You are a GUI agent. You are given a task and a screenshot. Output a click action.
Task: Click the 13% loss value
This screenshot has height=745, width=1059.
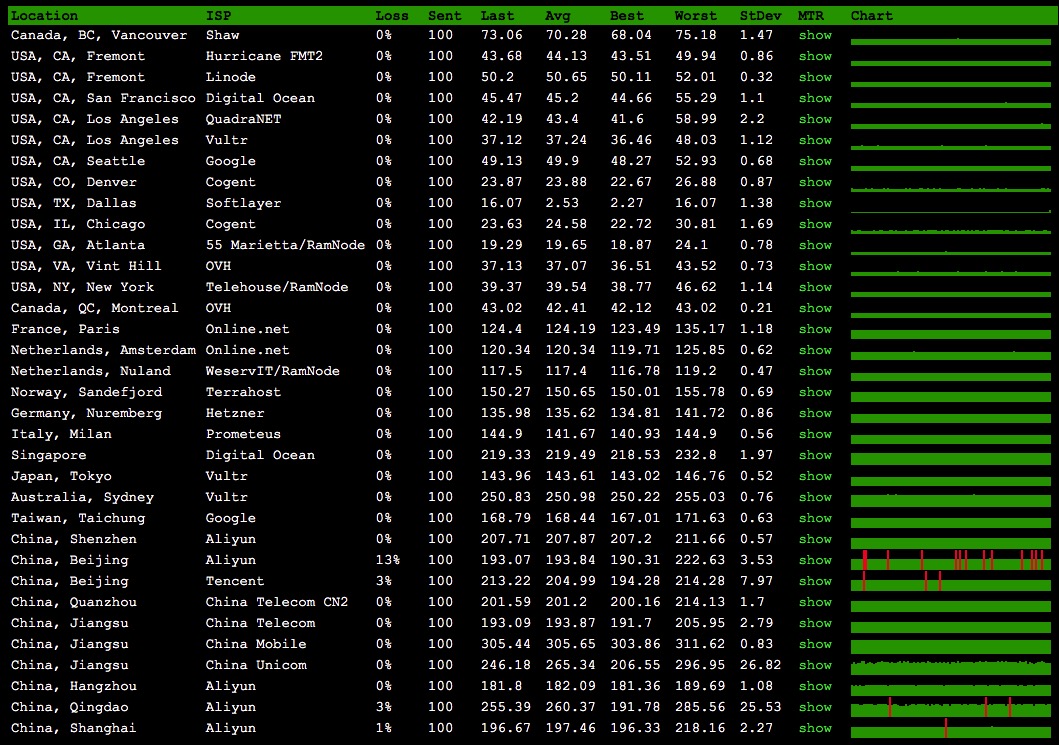[388, 560]
